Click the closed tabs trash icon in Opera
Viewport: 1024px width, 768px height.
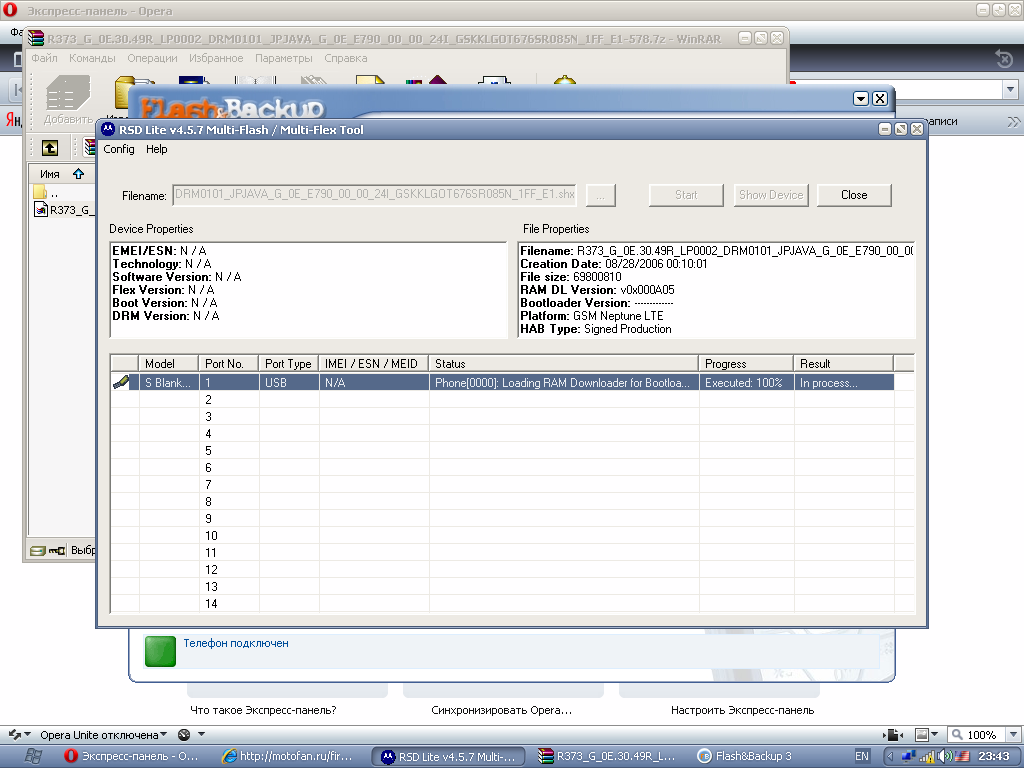1004,59
